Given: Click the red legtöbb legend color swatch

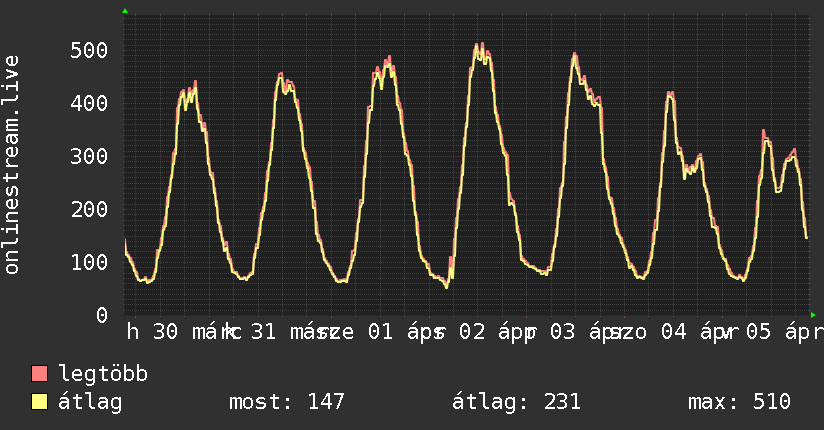Looking at the screenshot, I should point(40,374).
